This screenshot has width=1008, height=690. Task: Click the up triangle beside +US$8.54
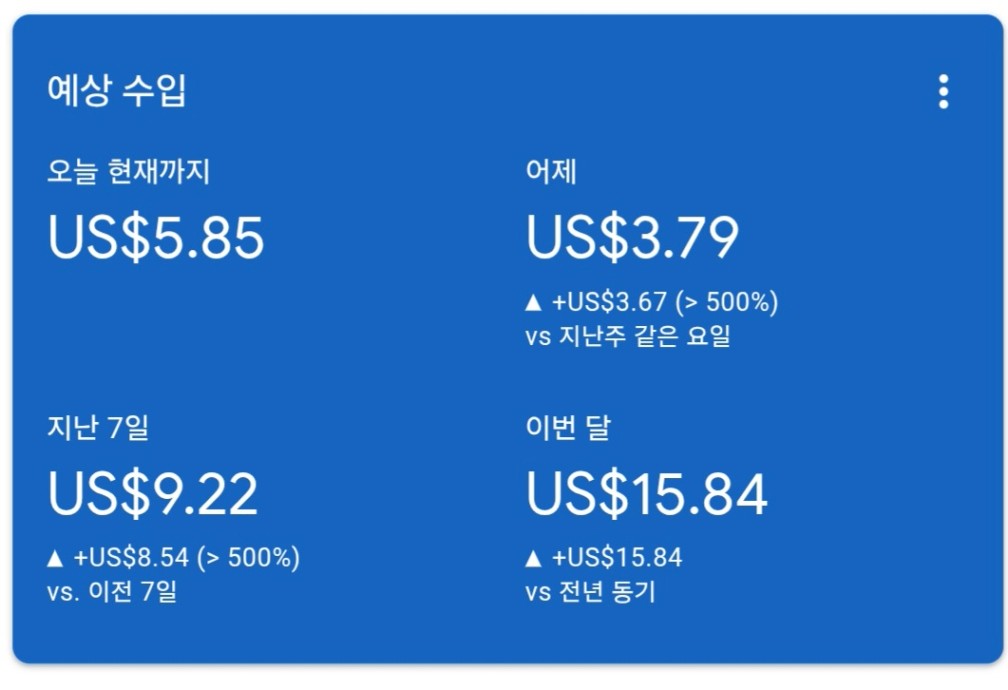(55, 558)
